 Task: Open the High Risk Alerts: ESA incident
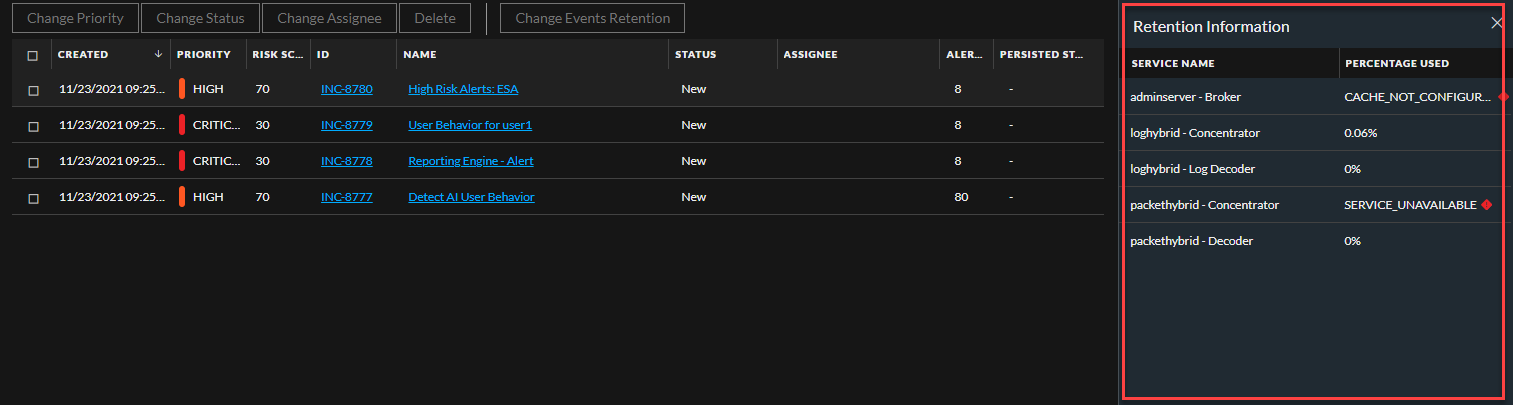[463, 89]
